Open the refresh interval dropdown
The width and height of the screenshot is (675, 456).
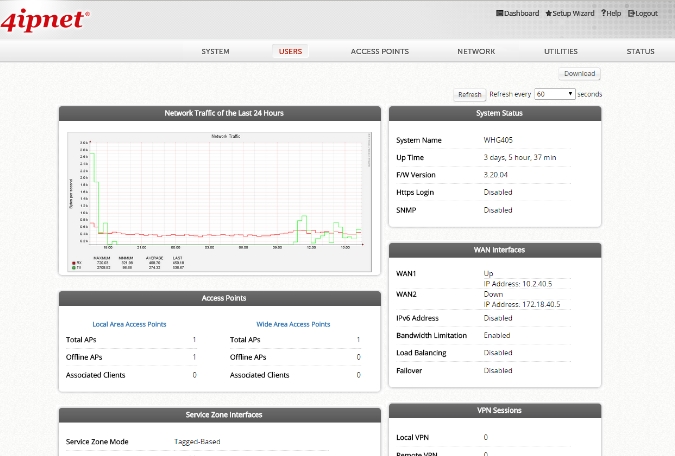554,94
